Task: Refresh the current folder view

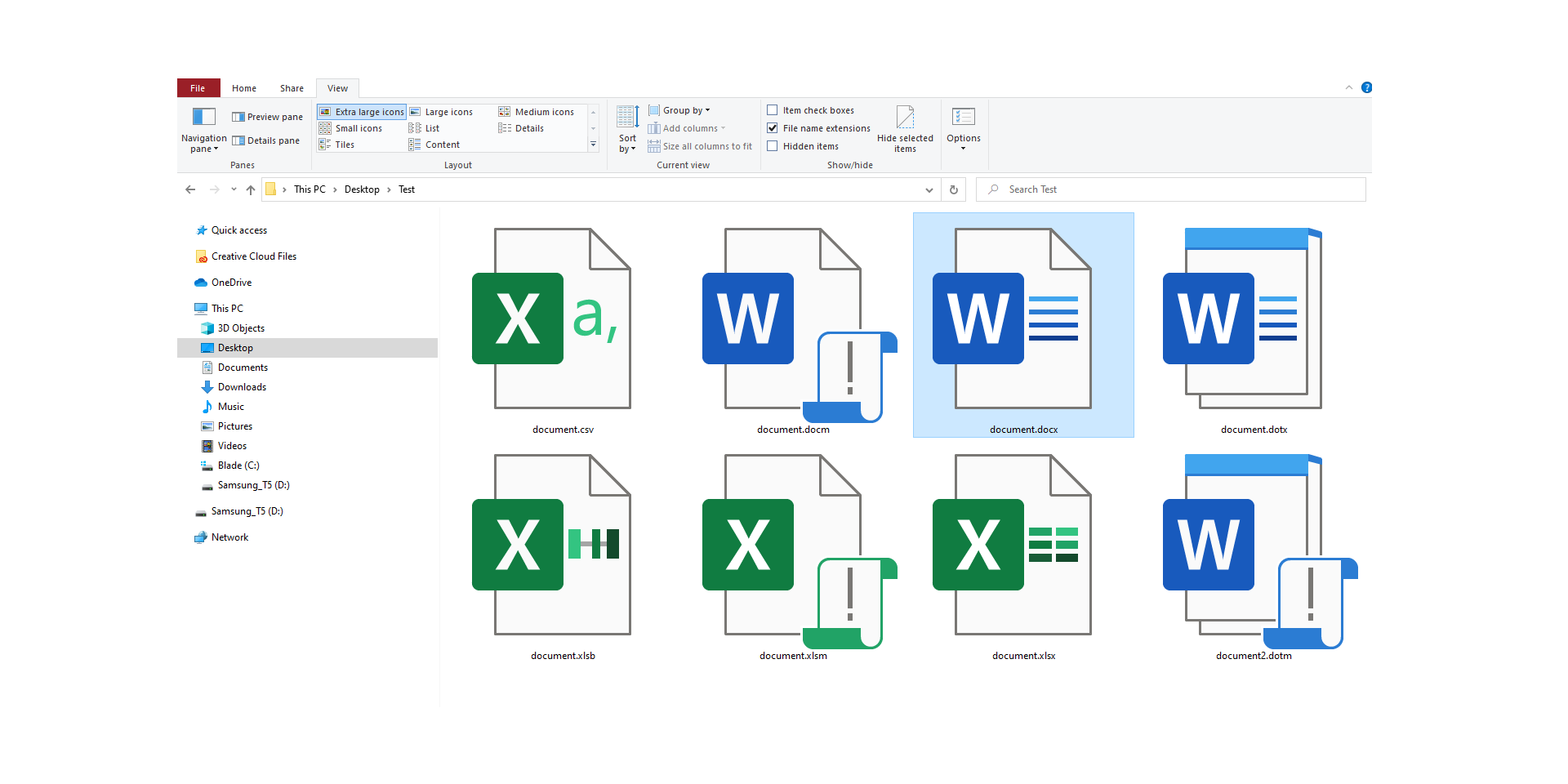Action: coord(953,189)
